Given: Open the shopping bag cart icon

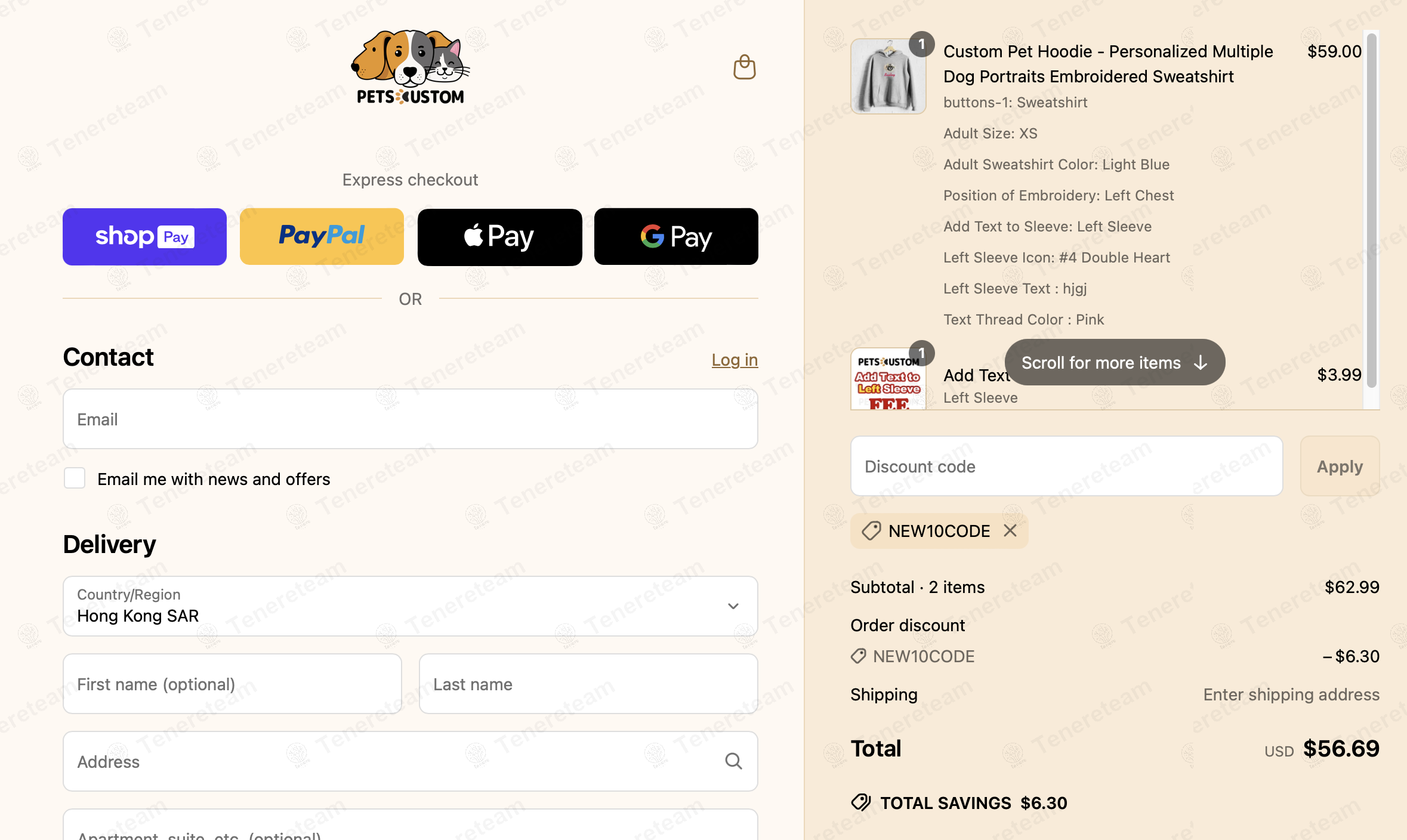Looking at the screenshot, I should pos(744,67).
